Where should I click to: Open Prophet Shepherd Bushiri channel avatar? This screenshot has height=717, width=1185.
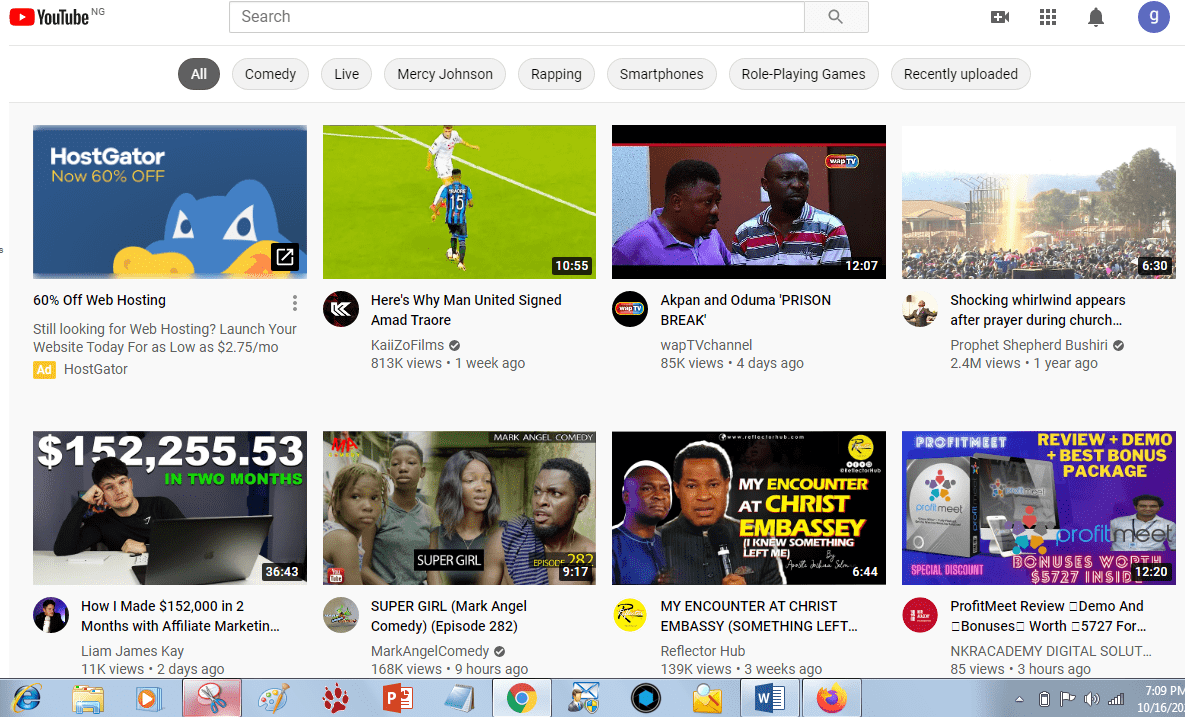pyautogui.click(x=920, y=309)
